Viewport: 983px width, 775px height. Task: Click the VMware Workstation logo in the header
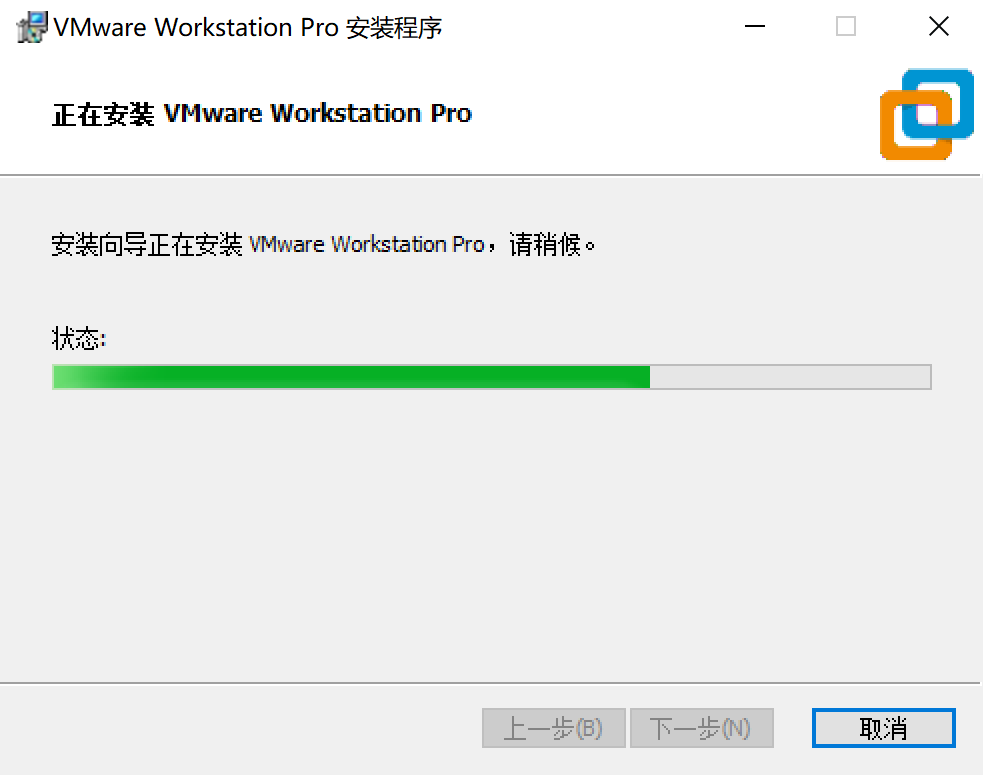(x=927, y=114)
